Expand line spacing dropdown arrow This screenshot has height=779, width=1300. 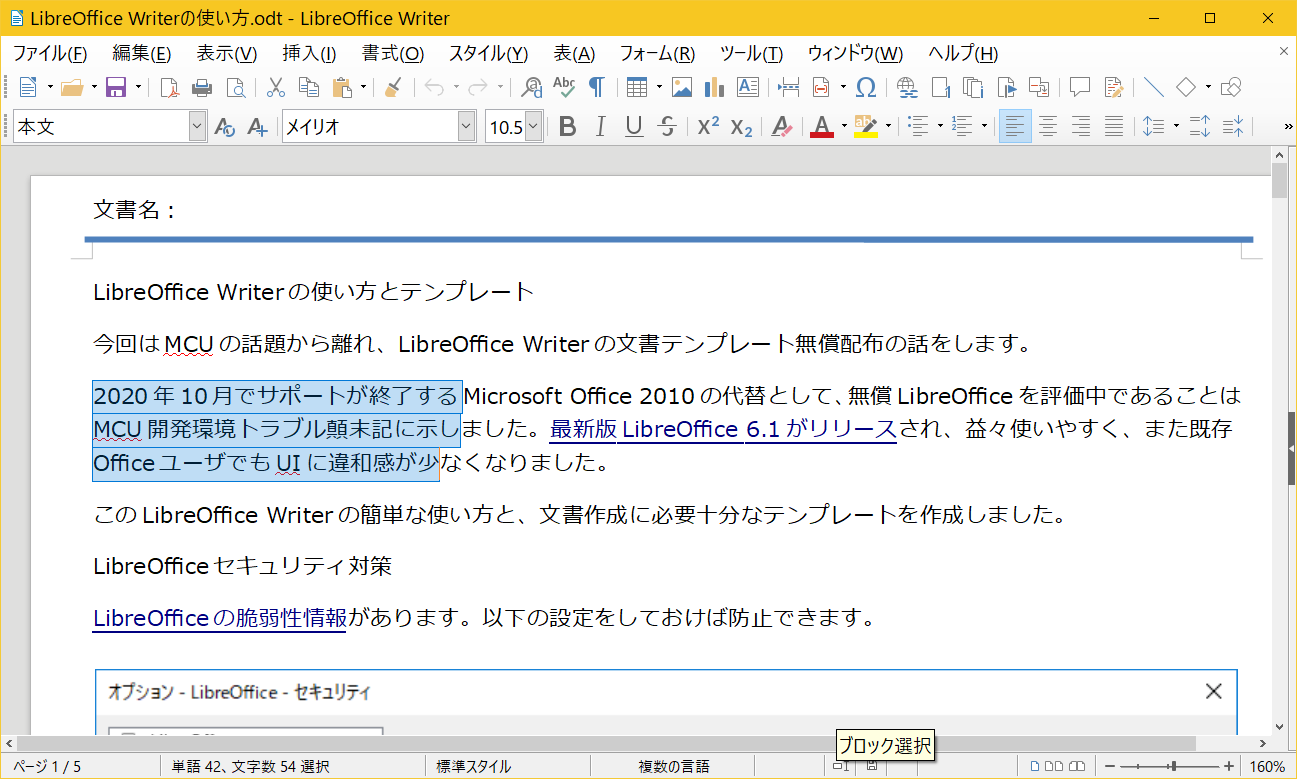coord(1176,127)
